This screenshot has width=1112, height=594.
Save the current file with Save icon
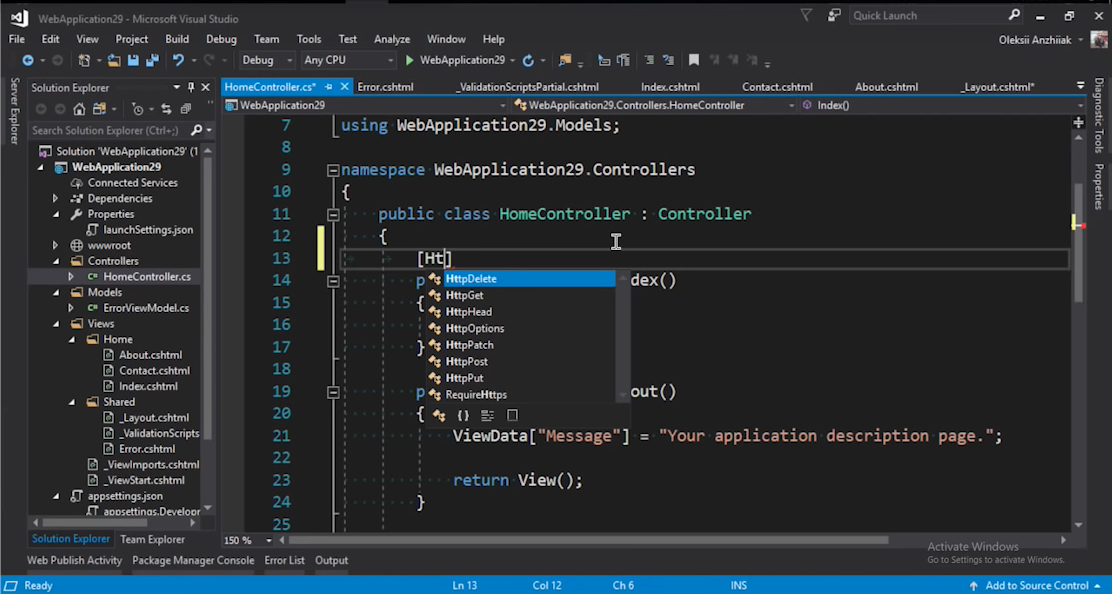[x=133, y=60]
